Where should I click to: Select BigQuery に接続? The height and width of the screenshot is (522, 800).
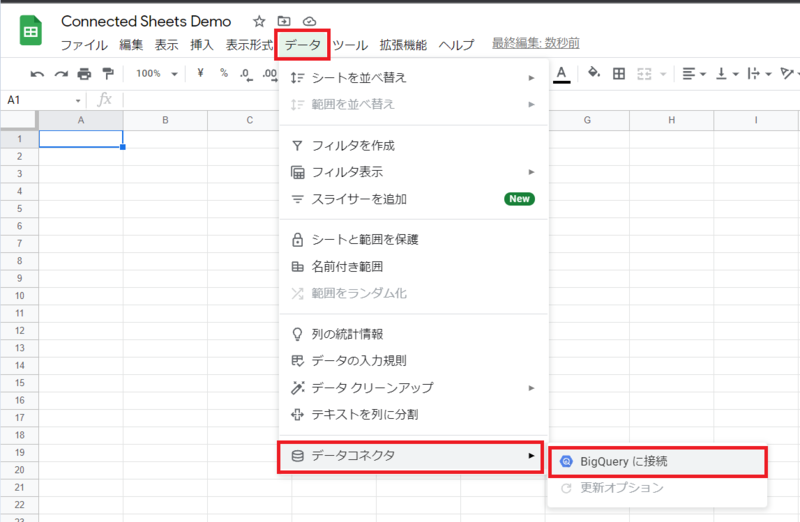tap(658, 462)
